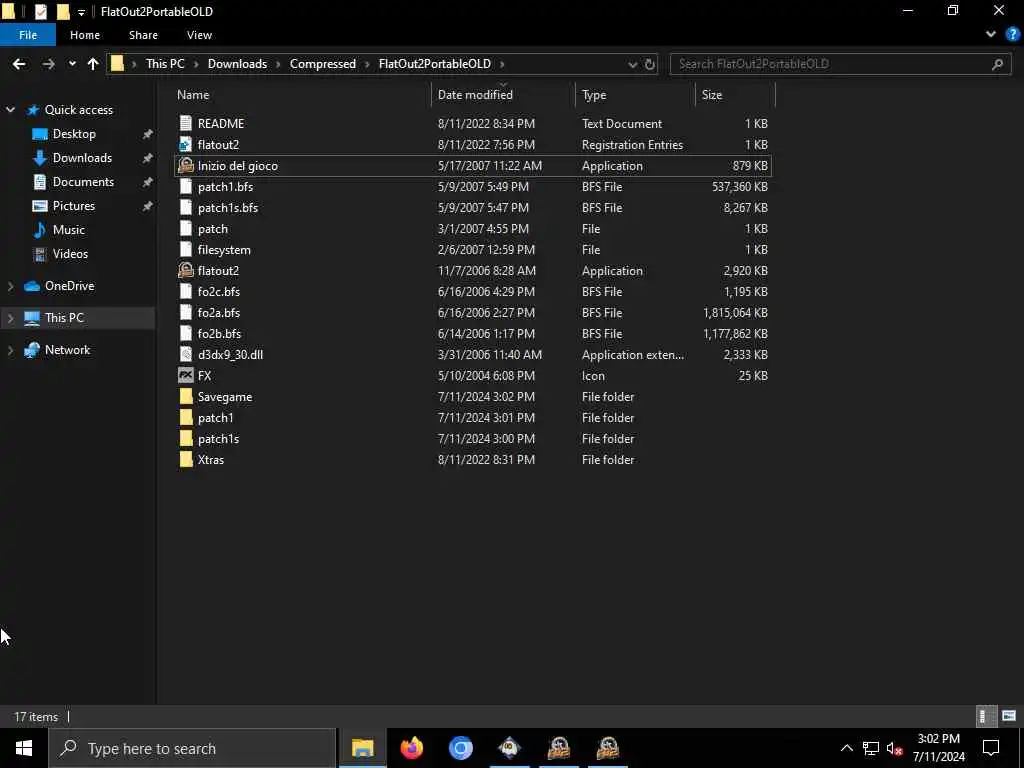Go forward with the forward arrow

point(48,64)
